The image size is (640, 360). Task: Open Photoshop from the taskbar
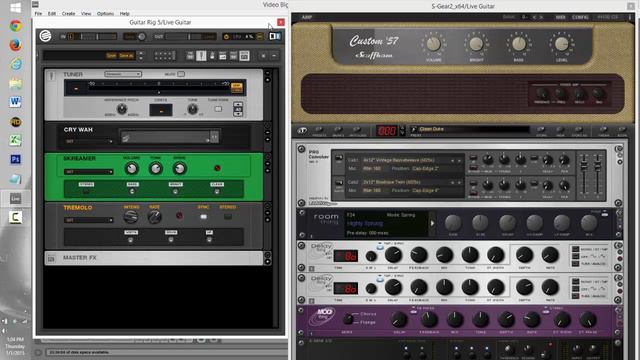16,159
